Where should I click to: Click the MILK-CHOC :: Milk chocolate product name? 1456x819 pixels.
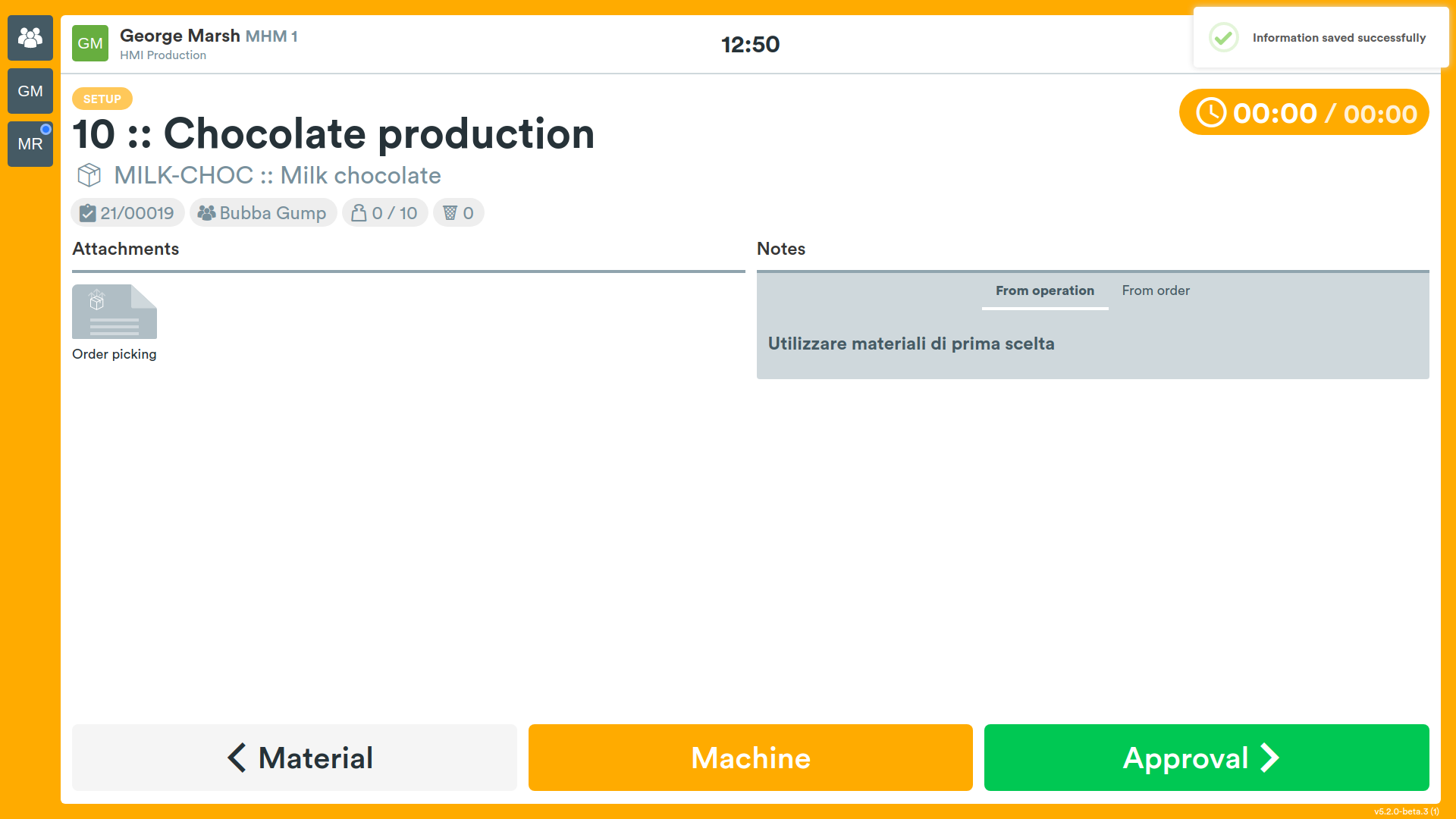[x=278, y=175]
